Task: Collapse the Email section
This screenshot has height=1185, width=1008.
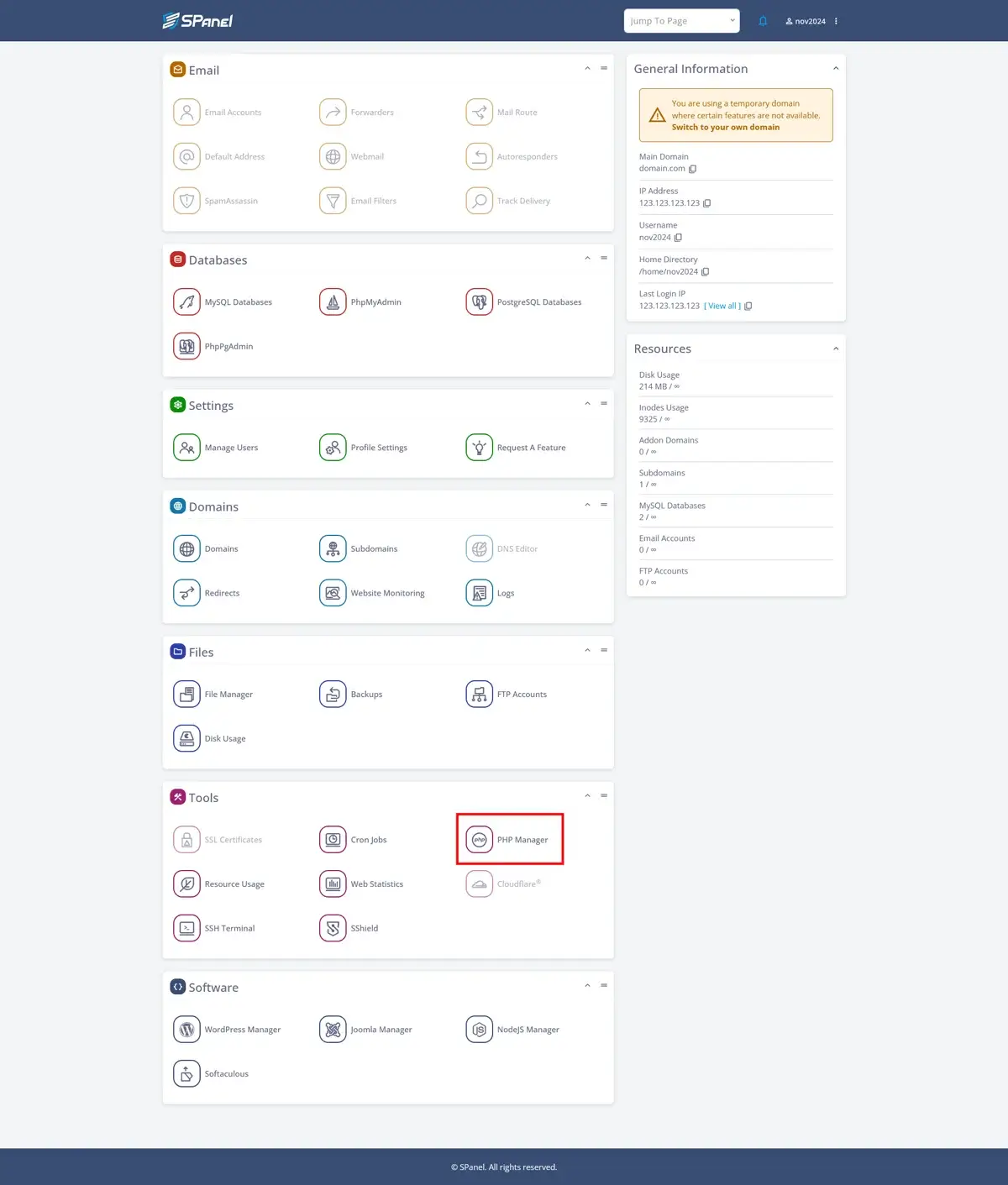Action: [587, 68]
